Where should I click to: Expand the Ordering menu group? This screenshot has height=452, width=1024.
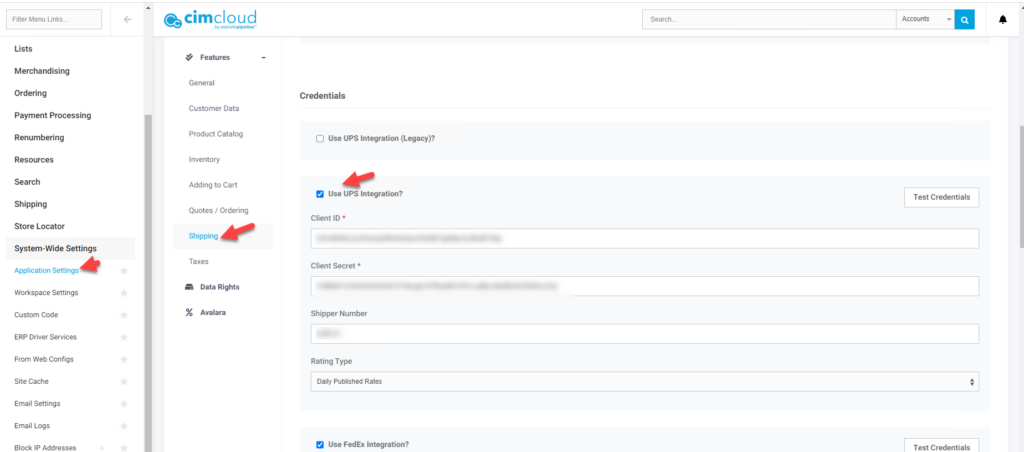31,93
